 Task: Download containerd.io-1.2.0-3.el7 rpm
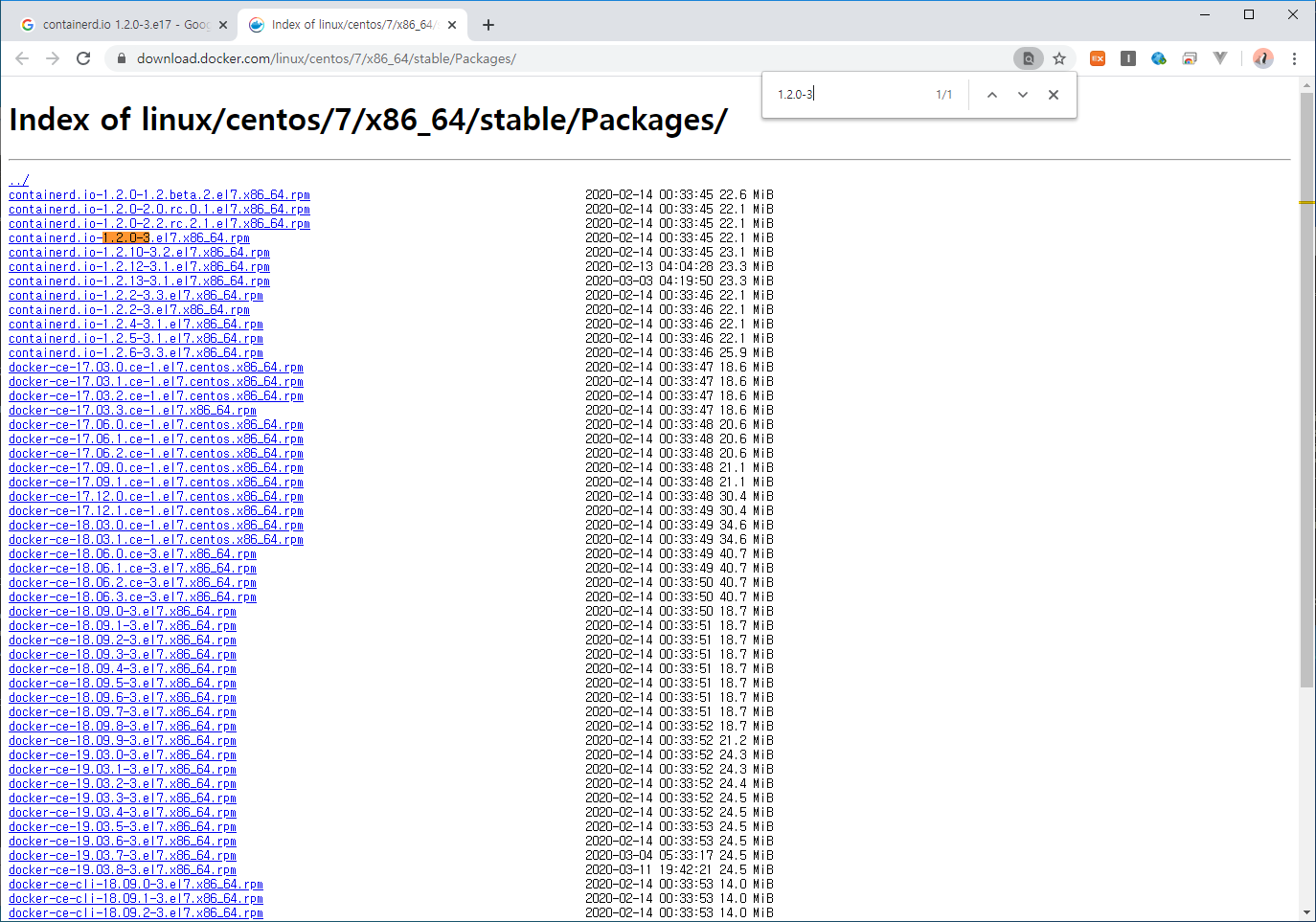point(129,237)
